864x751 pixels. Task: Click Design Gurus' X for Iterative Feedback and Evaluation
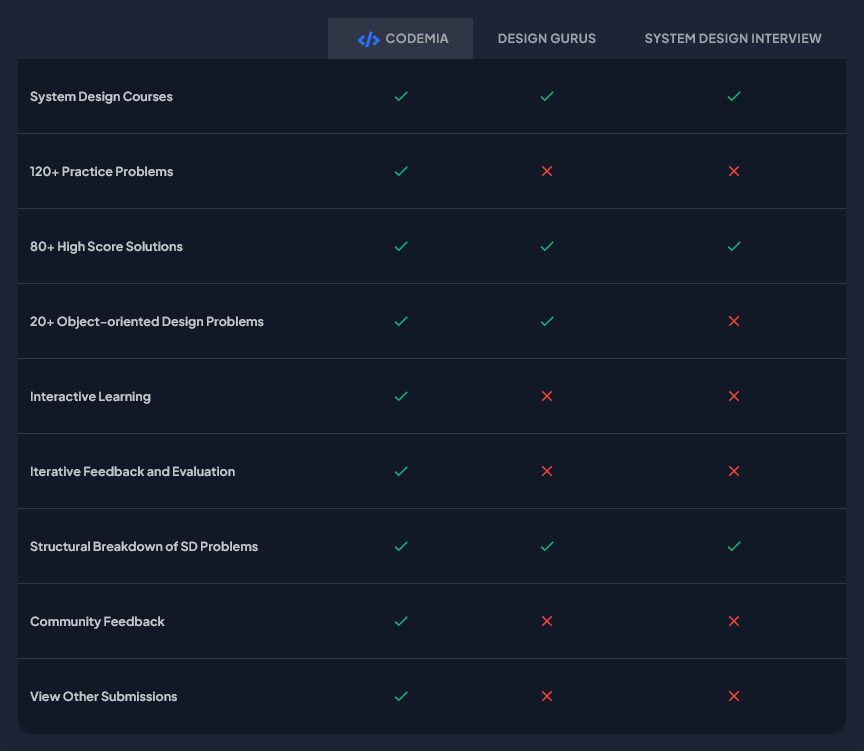coord(547,472)
